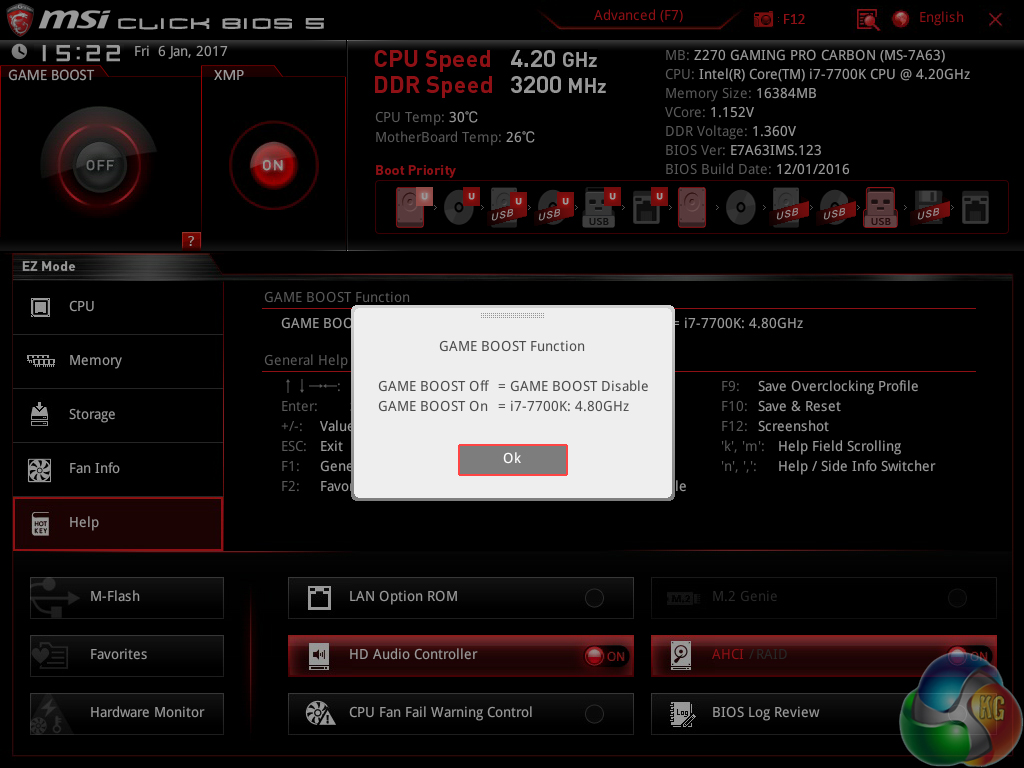Select the last legacy network boot icon
Viewport: 1024px width, 768px height.
pos(975,208)
